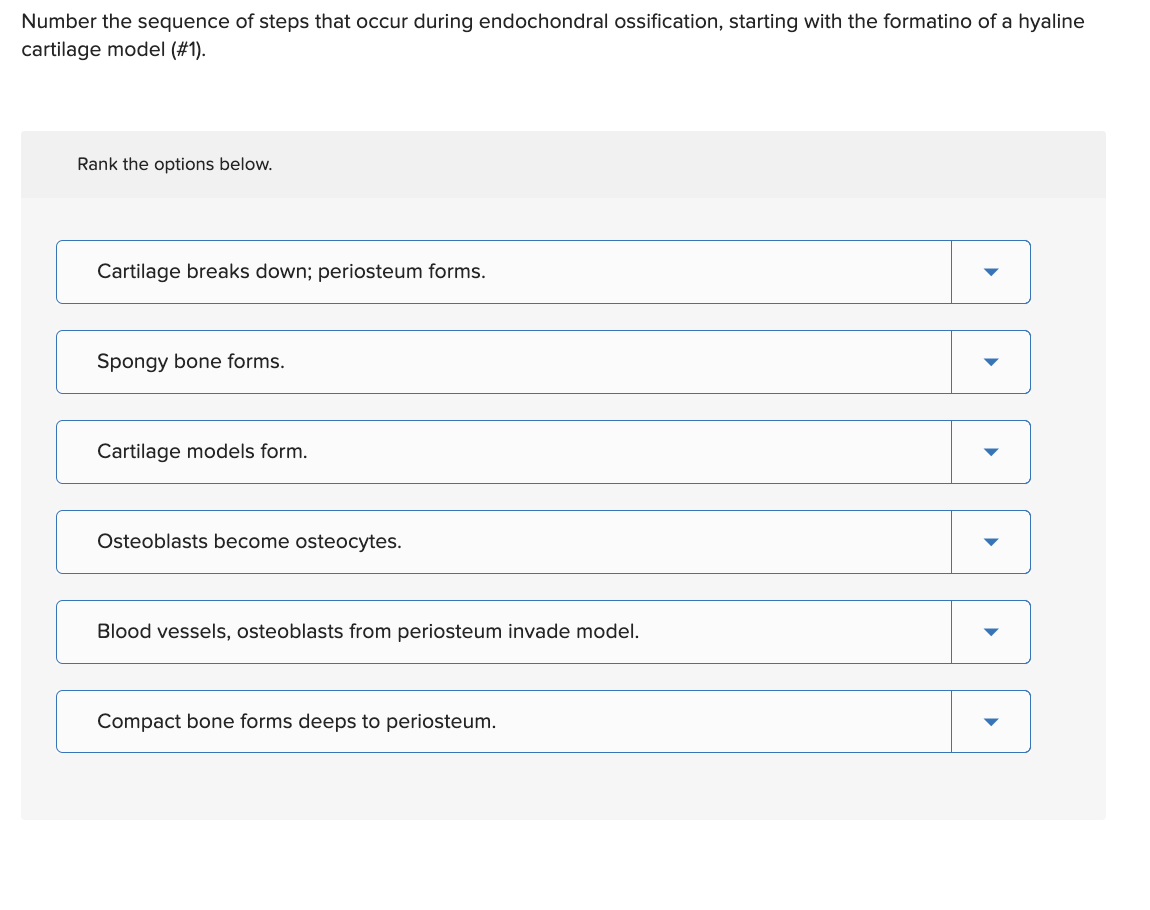Click the endochondral ossification question text

[x=552, y=22]
